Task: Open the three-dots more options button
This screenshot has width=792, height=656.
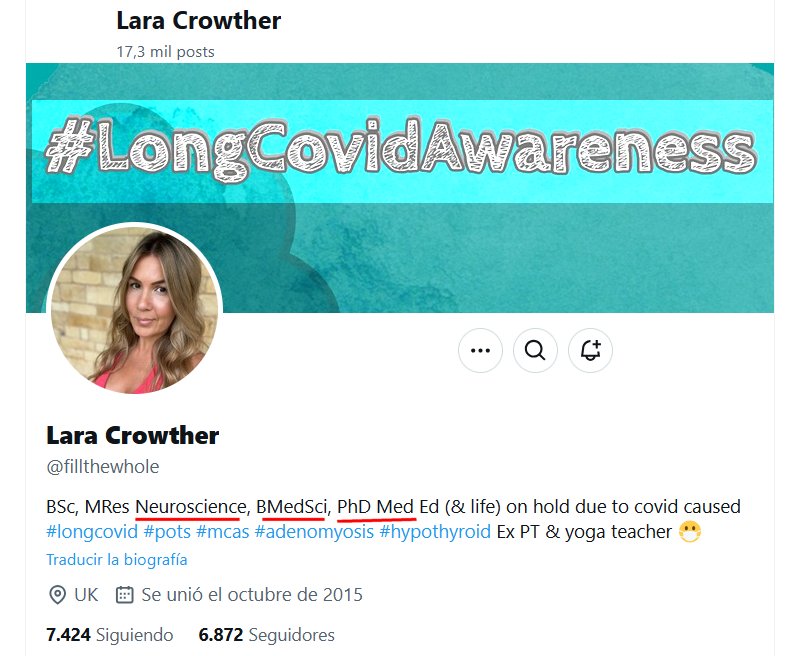Action: pos(480,350)
